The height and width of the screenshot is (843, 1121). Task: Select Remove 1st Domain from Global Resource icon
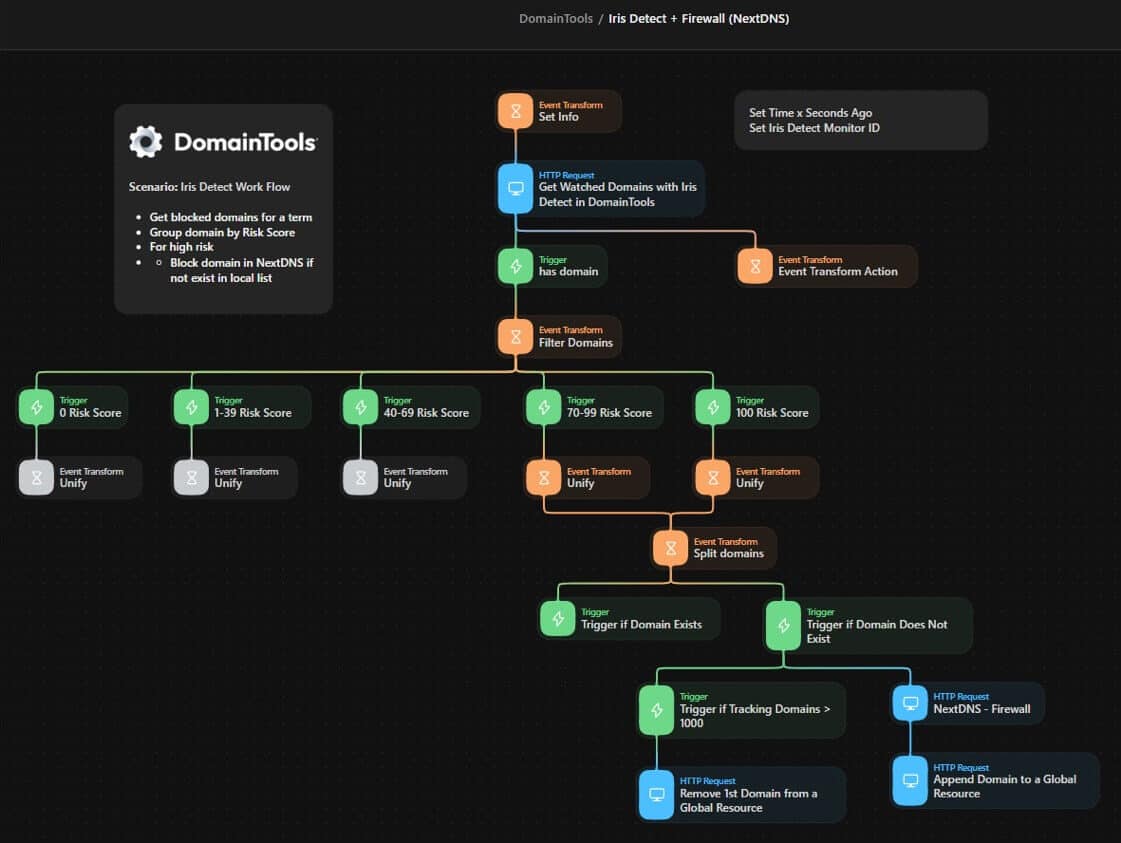click(656, 794)
